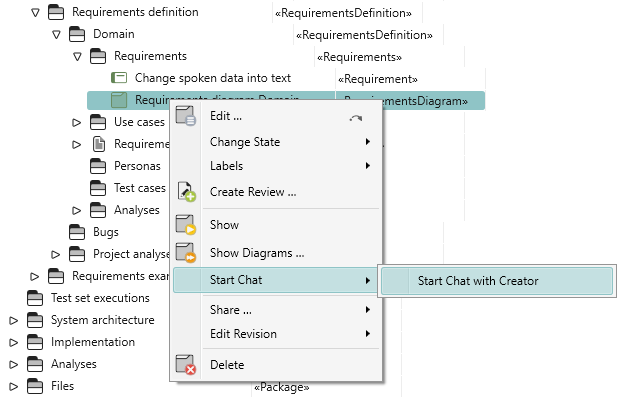The image size is (628, 398).
Task: Open the Change State submenu
Action: 277,142
